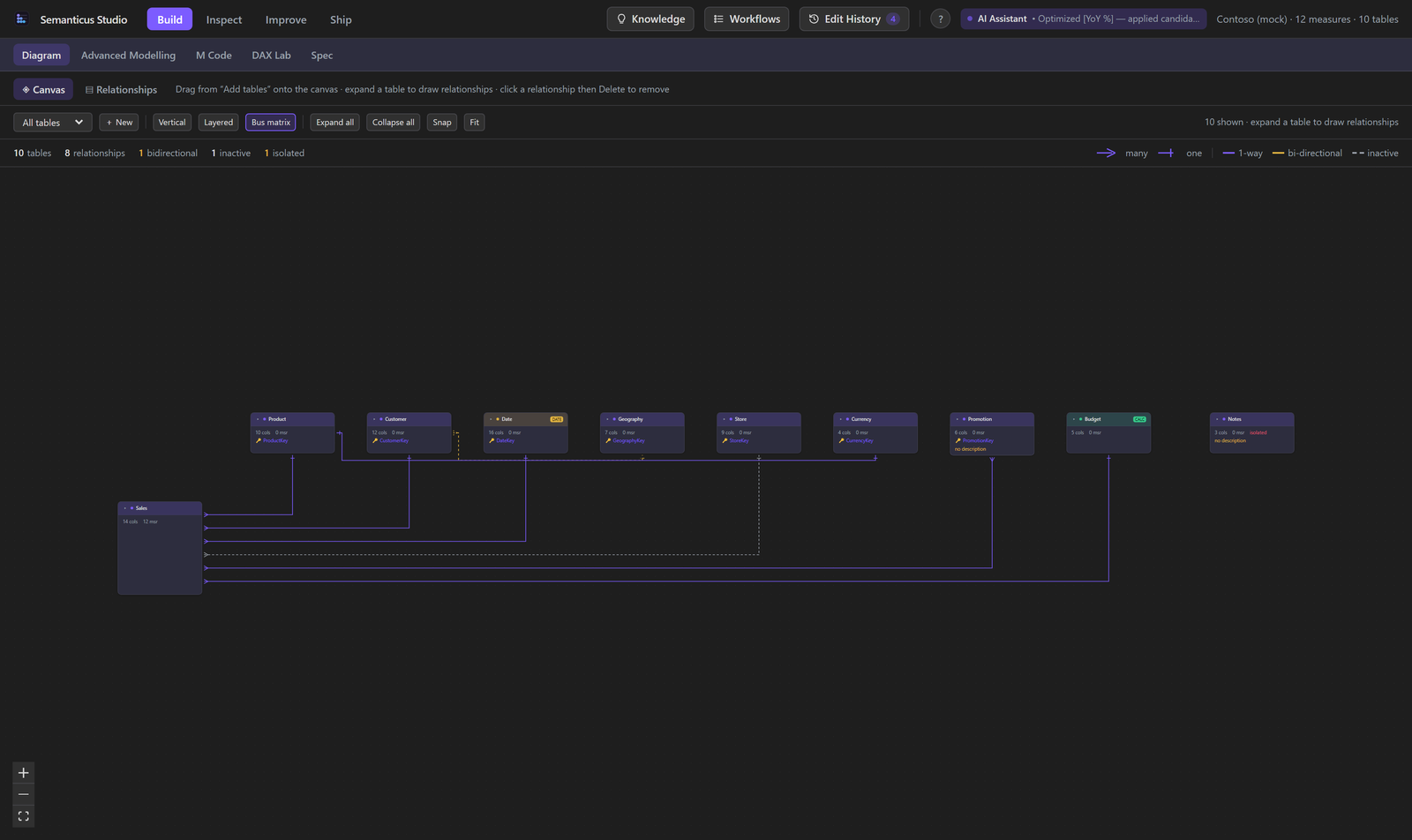Click the red 'isolated' label on Notes
This screenshot has width=1412, height=840.
(1258, 432)
